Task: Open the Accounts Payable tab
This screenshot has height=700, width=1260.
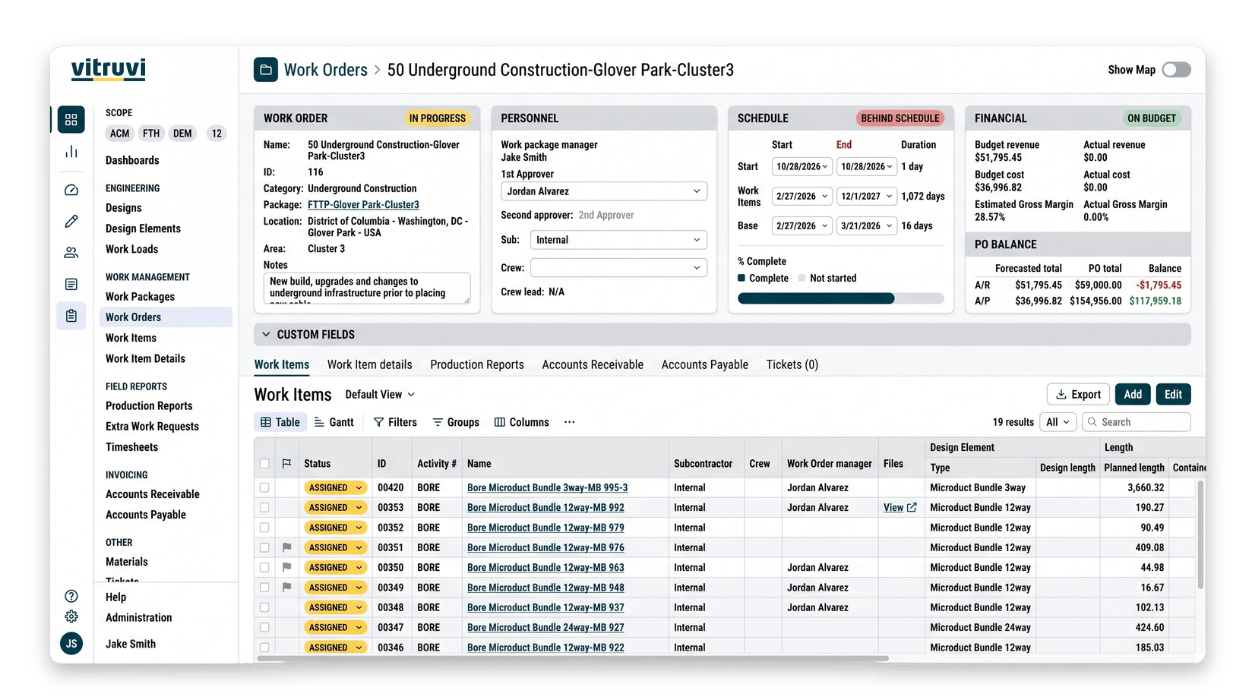Action: point(705,365)
